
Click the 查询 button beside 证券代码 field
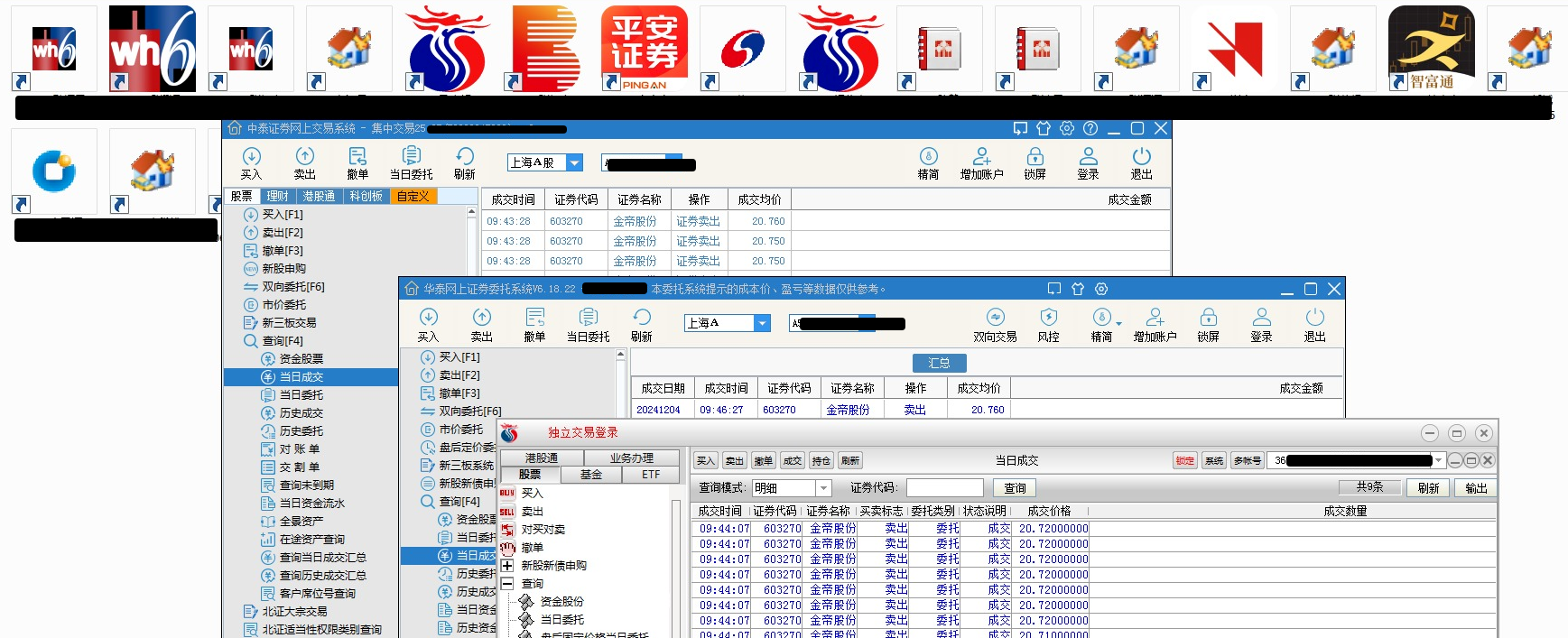click(1016, 488)
